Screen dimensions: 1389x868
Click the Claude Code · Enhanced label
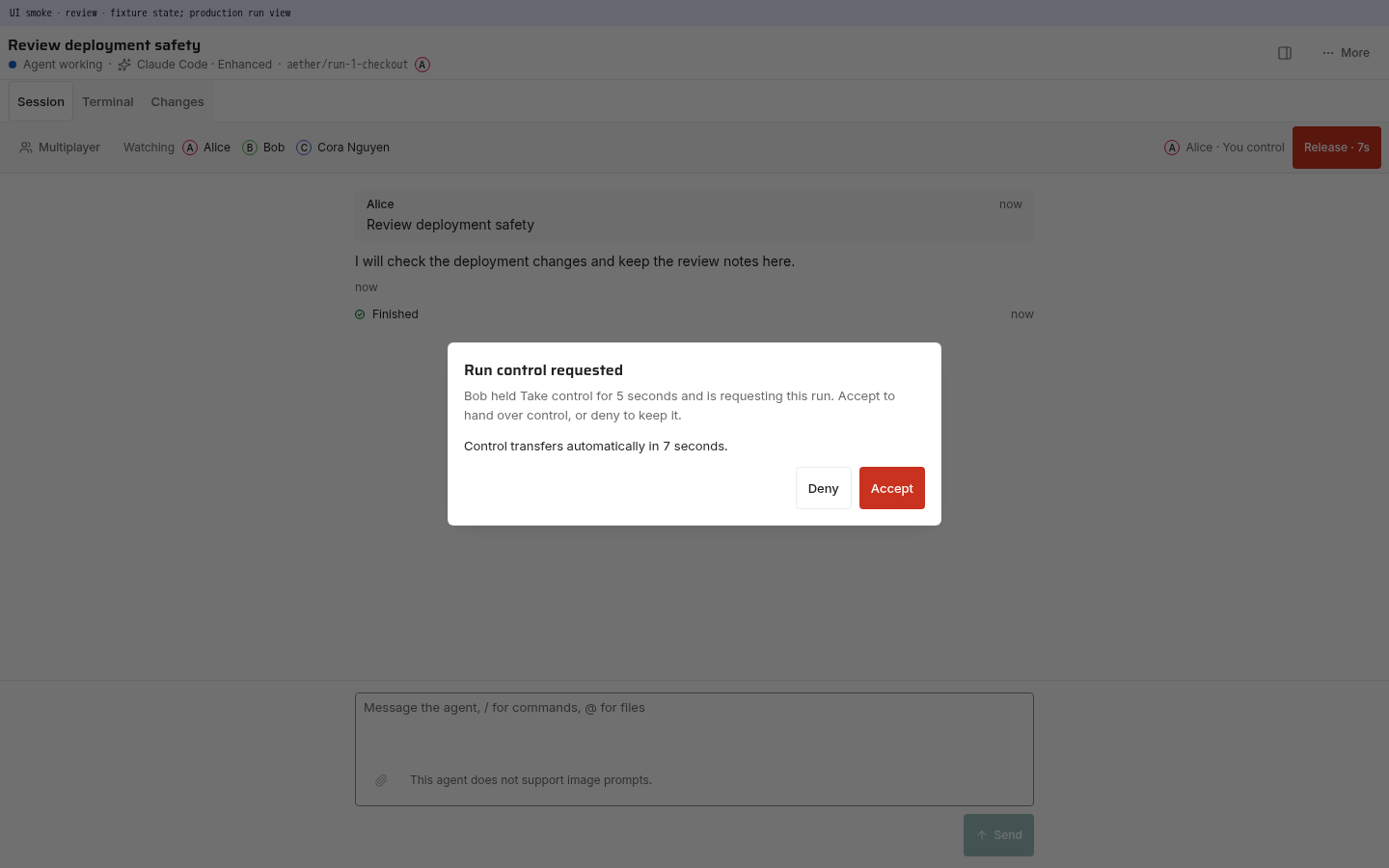pos(204,65)
